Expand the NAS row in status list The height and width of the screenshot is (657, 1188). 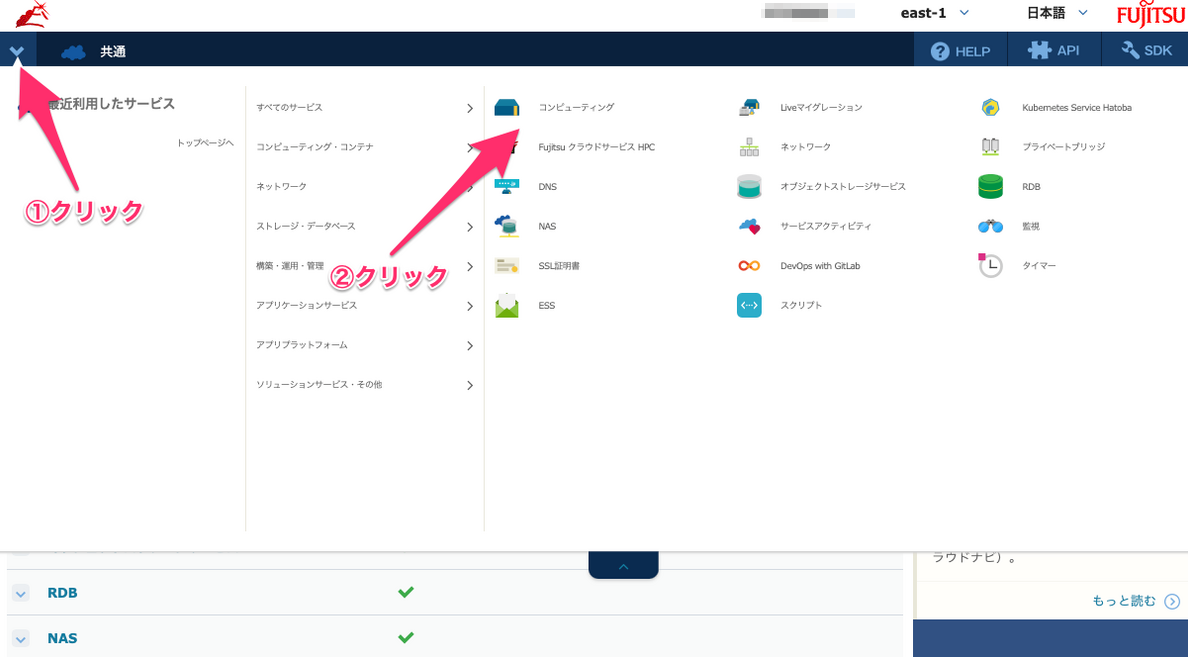[x=21, y=638]
